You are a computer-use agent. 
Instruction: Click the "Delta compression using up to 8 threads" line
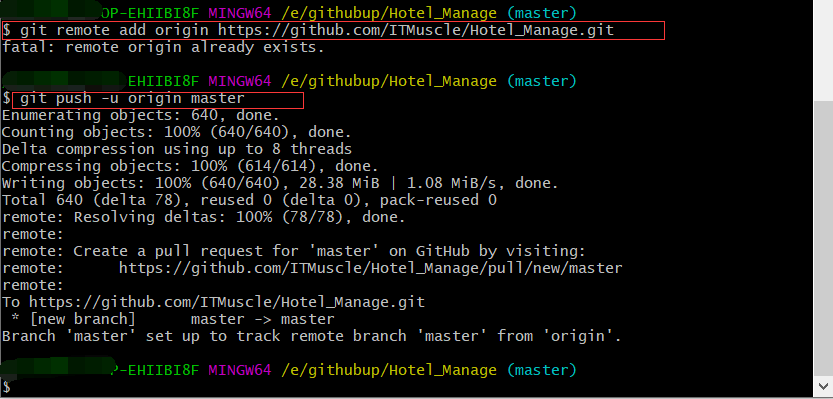177,149
